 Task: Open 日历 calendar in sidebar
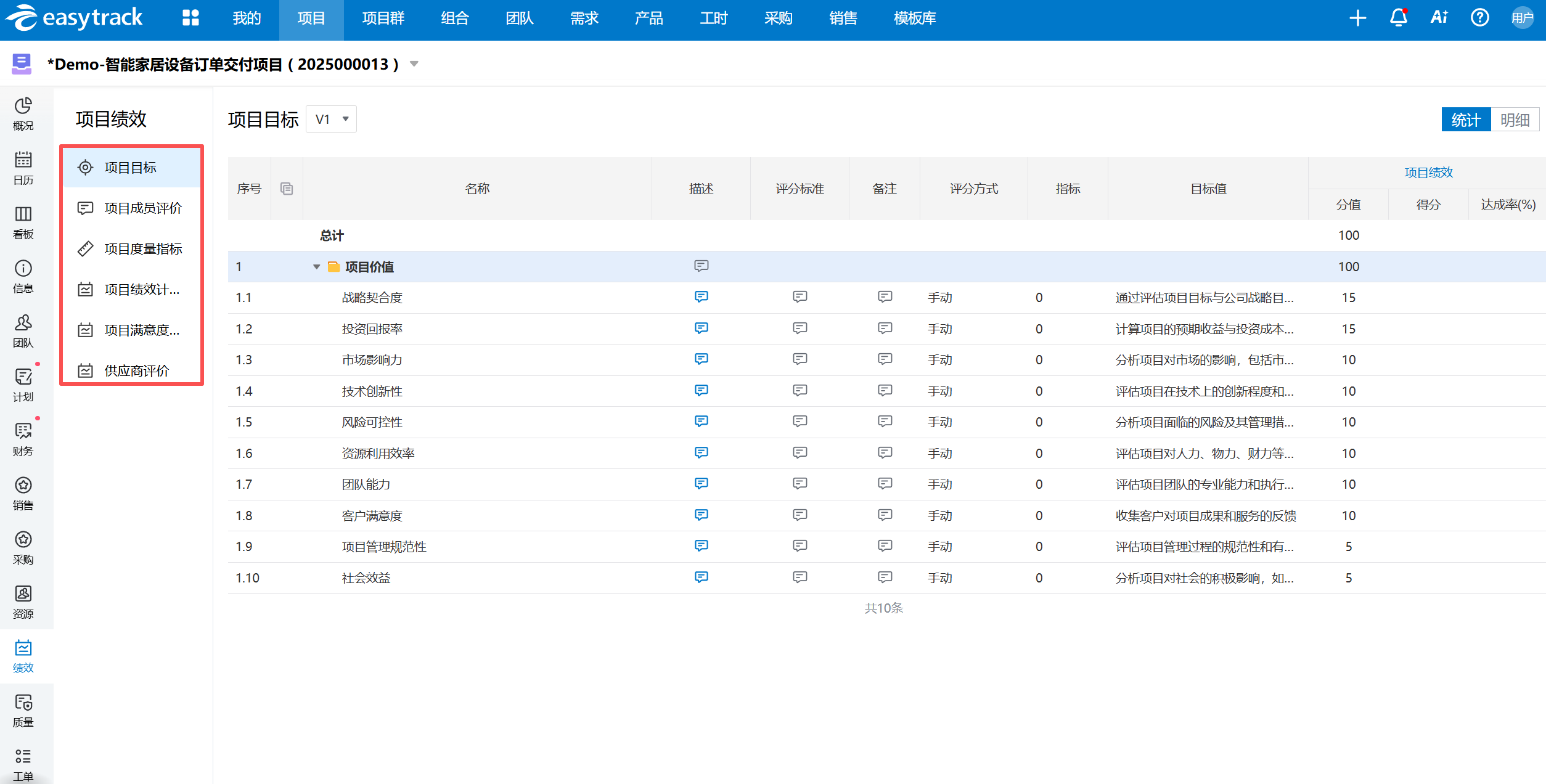click(23, 168)
